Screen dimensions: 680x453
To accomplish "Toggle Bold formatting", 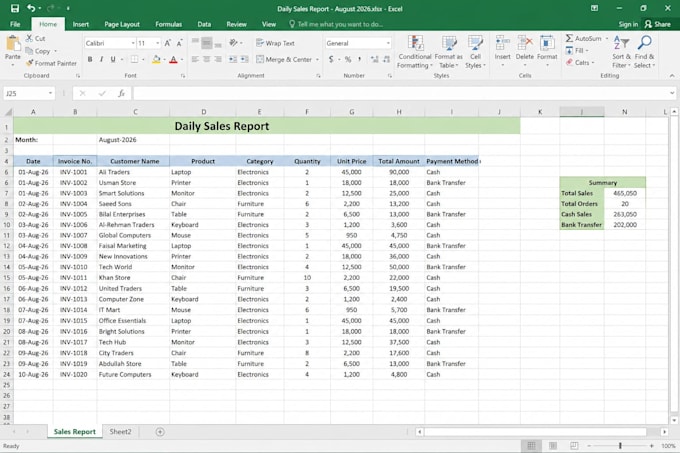I will coord(90,59).
